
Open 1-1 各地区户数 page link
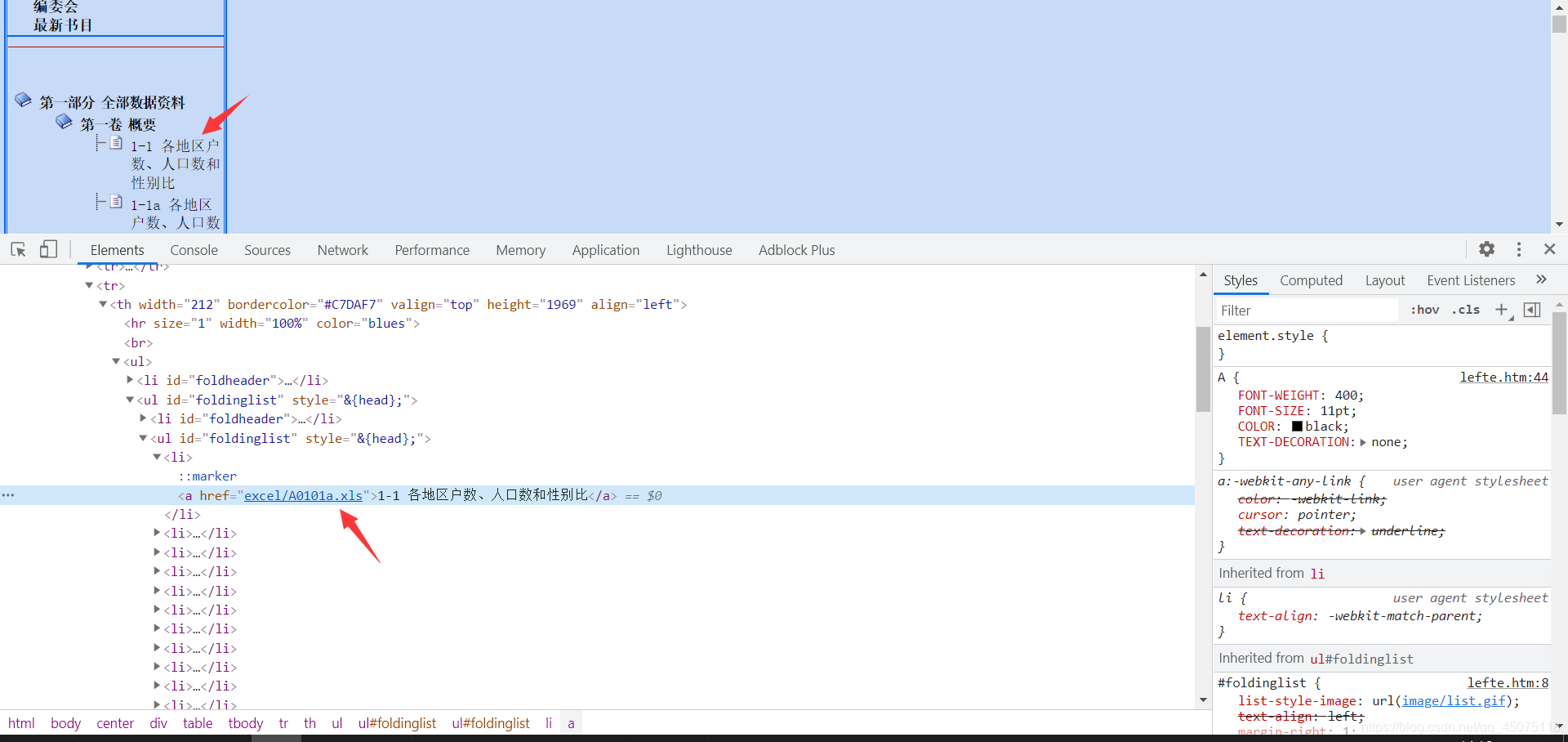[175, 163]
